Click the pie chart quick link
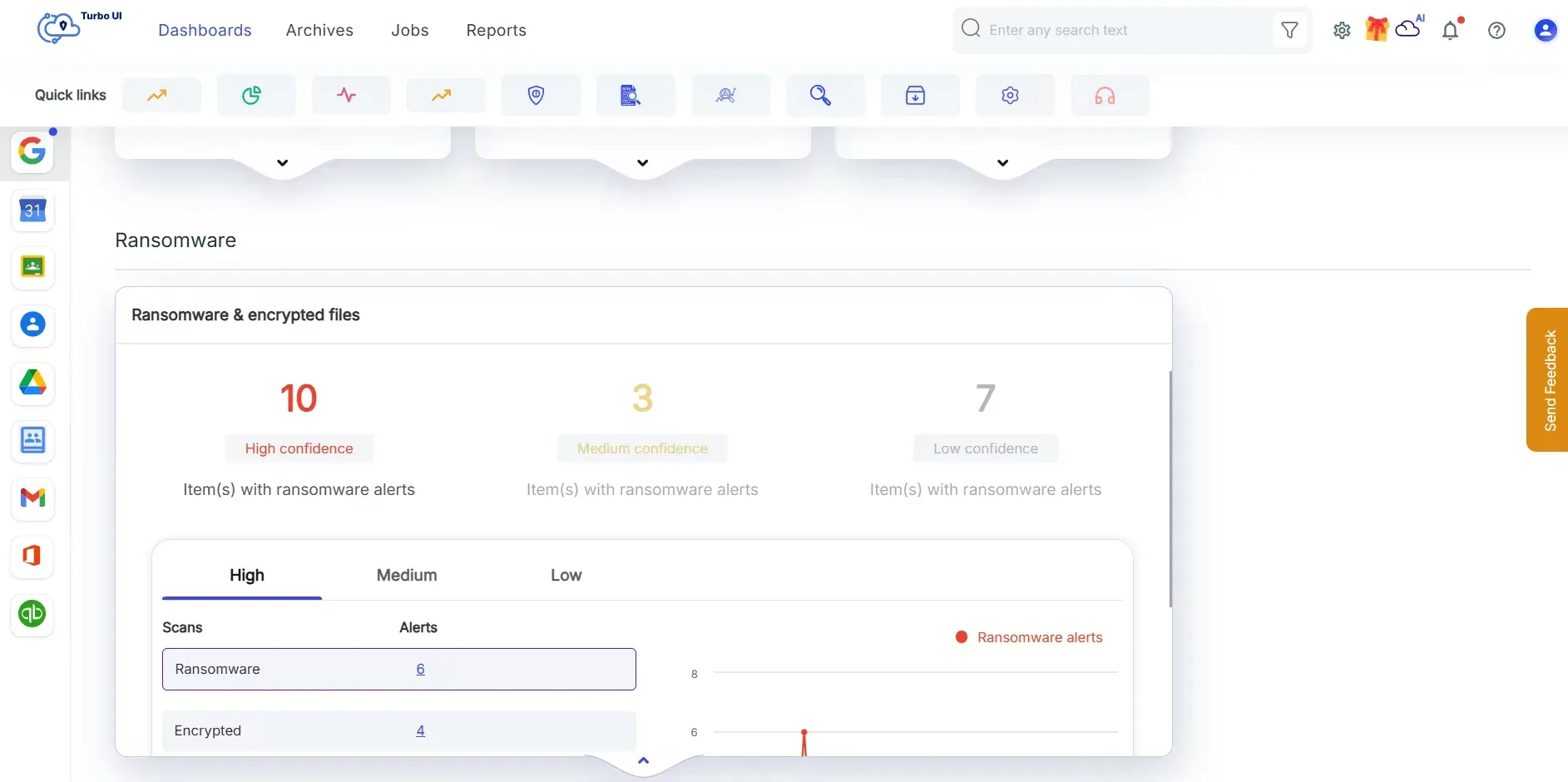The height and width of the screenshot is (782, 1568). (x=256, y=95)
